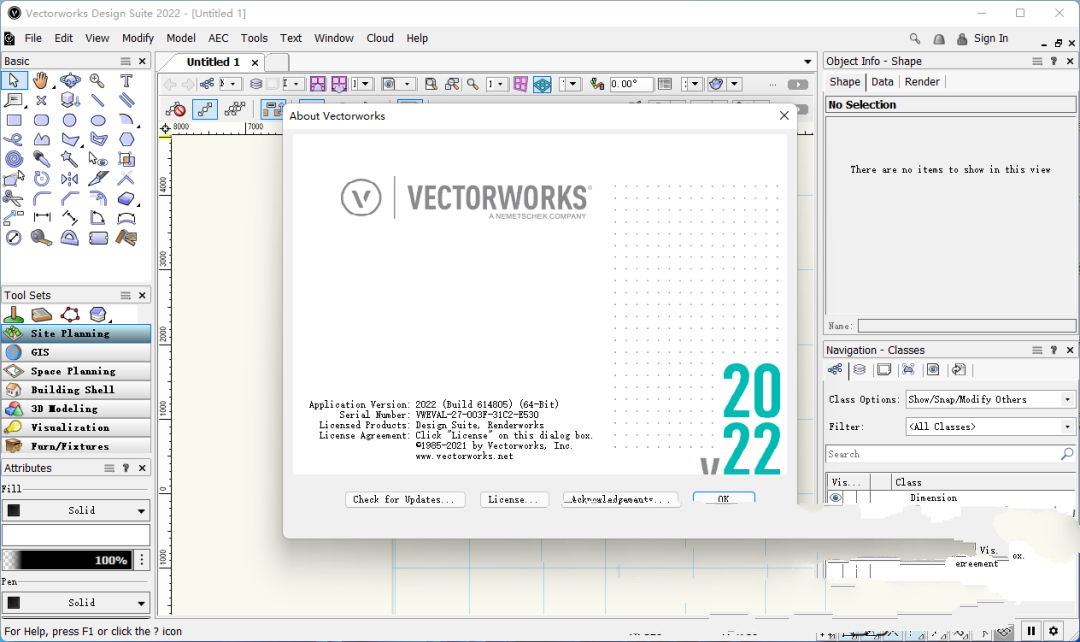Click the Pen color swatch box
Viewport: 1080px width, 642px height.
coord(14,603)
